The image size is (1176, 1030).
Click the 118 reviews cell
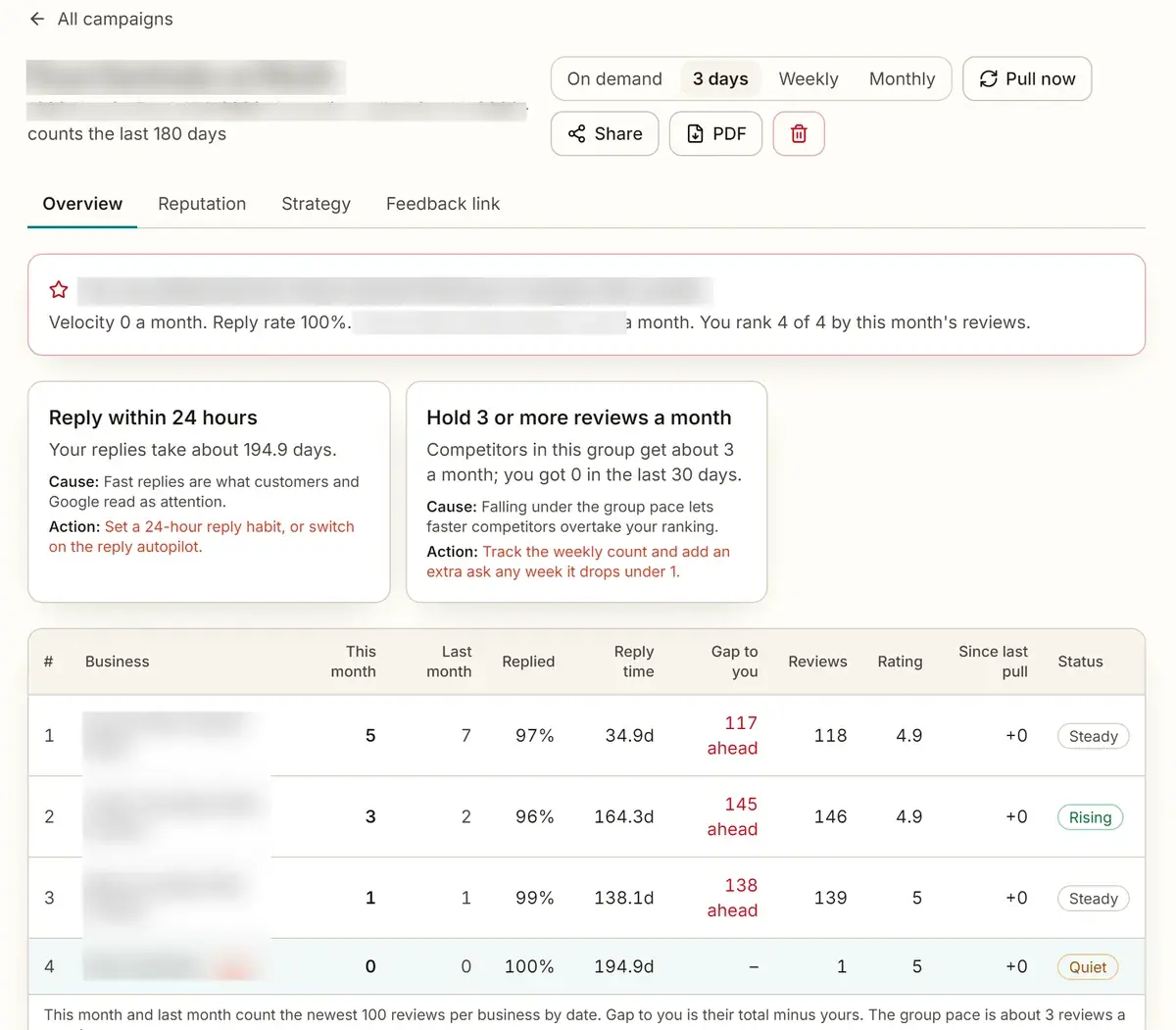pyautogui.click(x=830, y=736)
